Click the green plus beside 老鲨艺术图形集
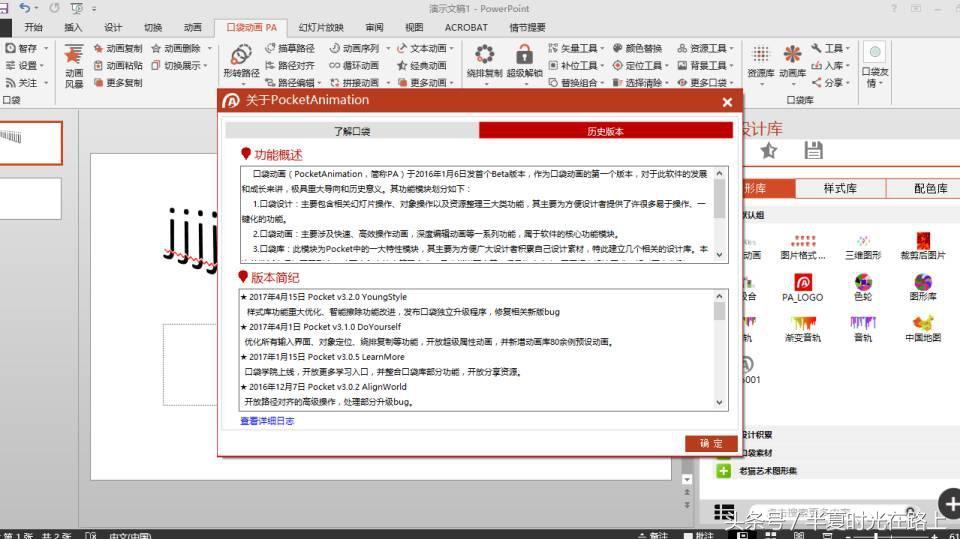The height and width of the screenshot is (539, 960). [724, 470]
